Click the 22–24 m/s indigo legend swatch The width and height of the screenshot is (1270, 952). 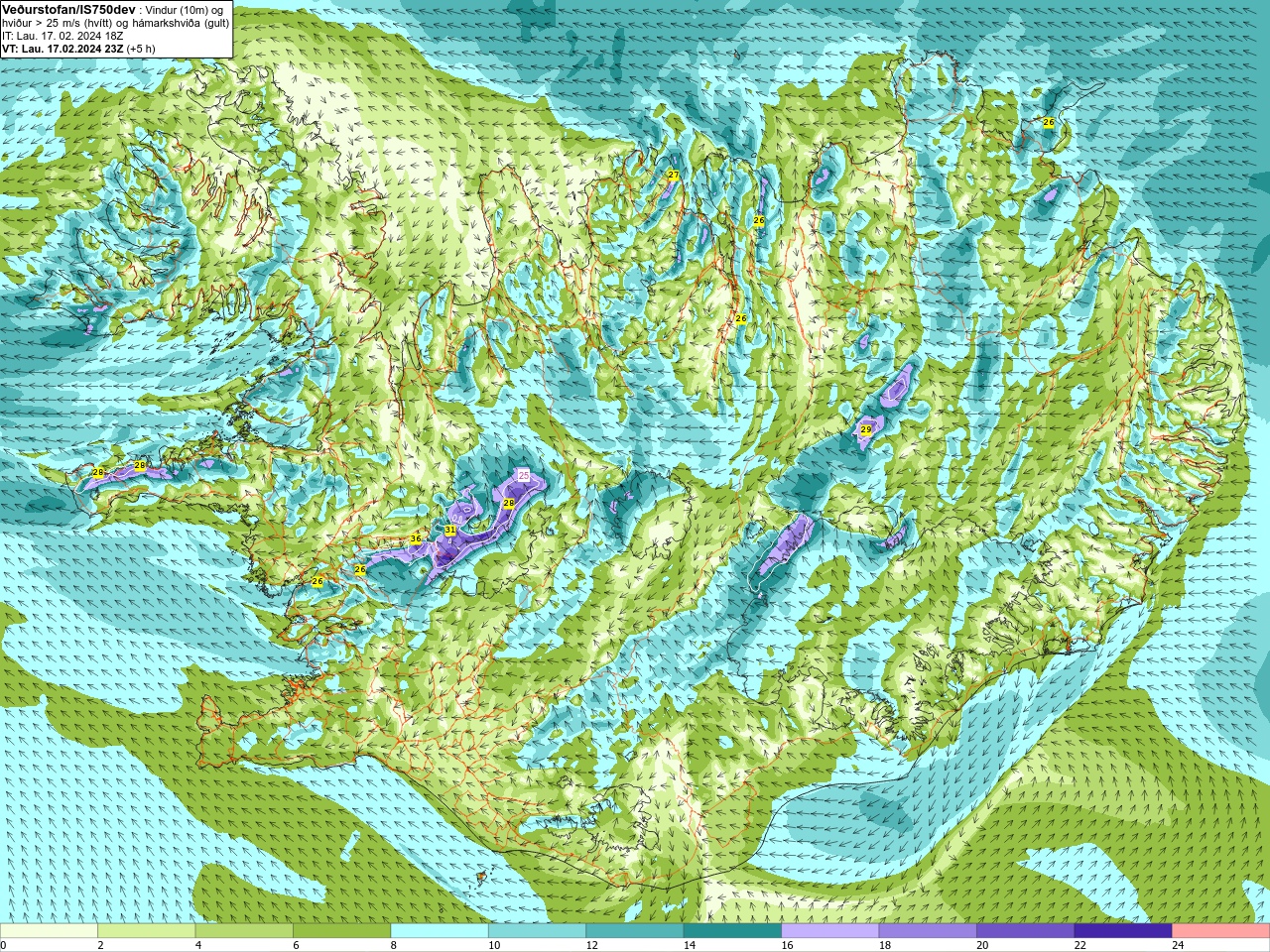click(1123, 931)
